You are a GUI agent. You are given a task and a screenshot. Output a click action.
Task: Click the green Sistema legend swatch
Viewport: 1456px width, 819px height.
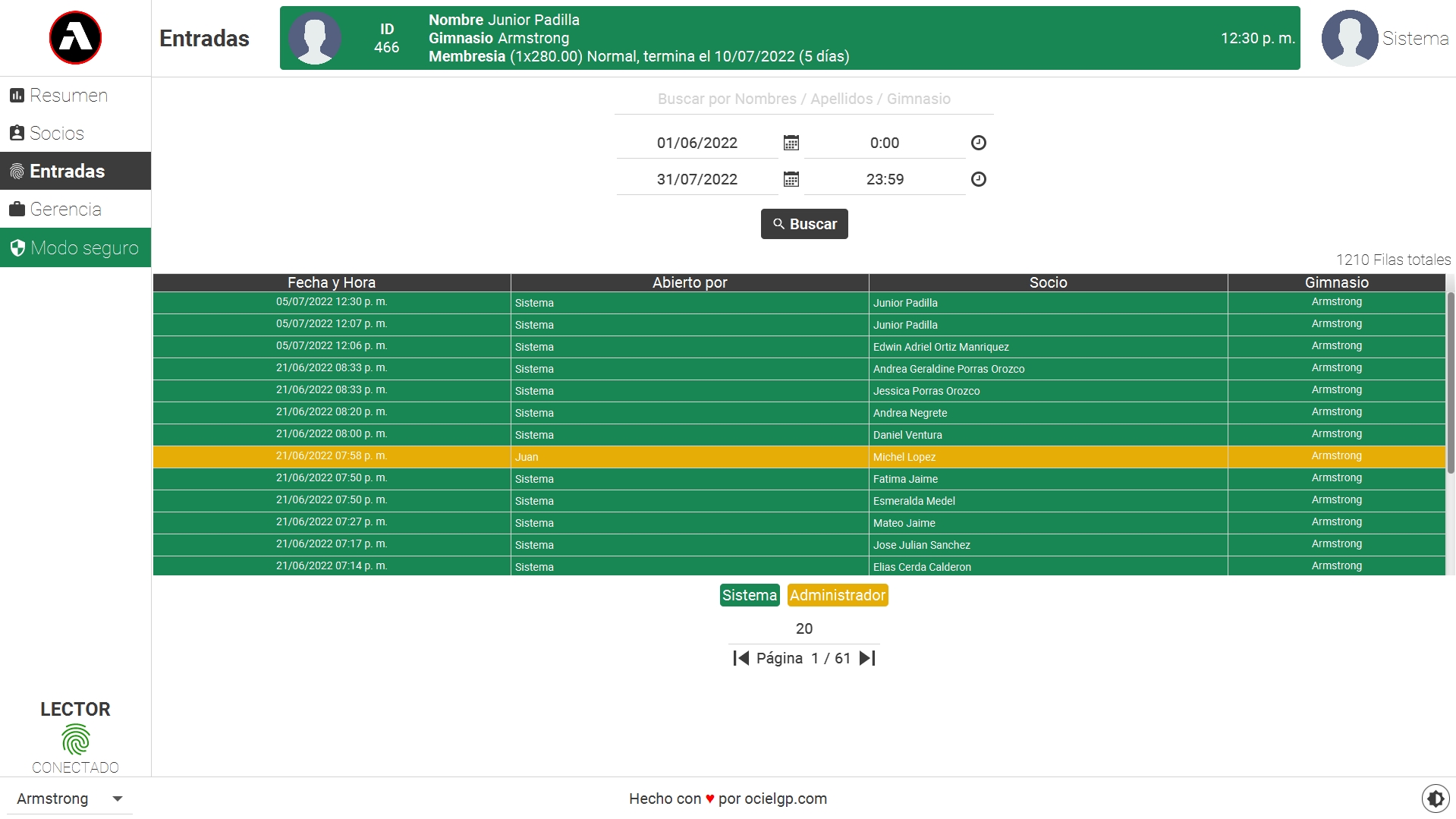[750, 595]
